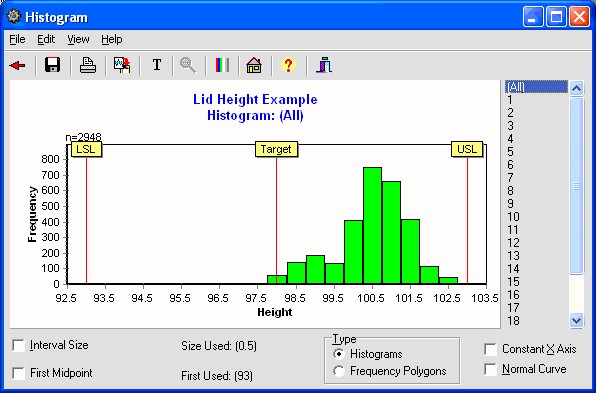The width and height of the screenshot is (596, 393).
Task: Click the Size Used: (0.5) text
Action: (x=219, y=346)
